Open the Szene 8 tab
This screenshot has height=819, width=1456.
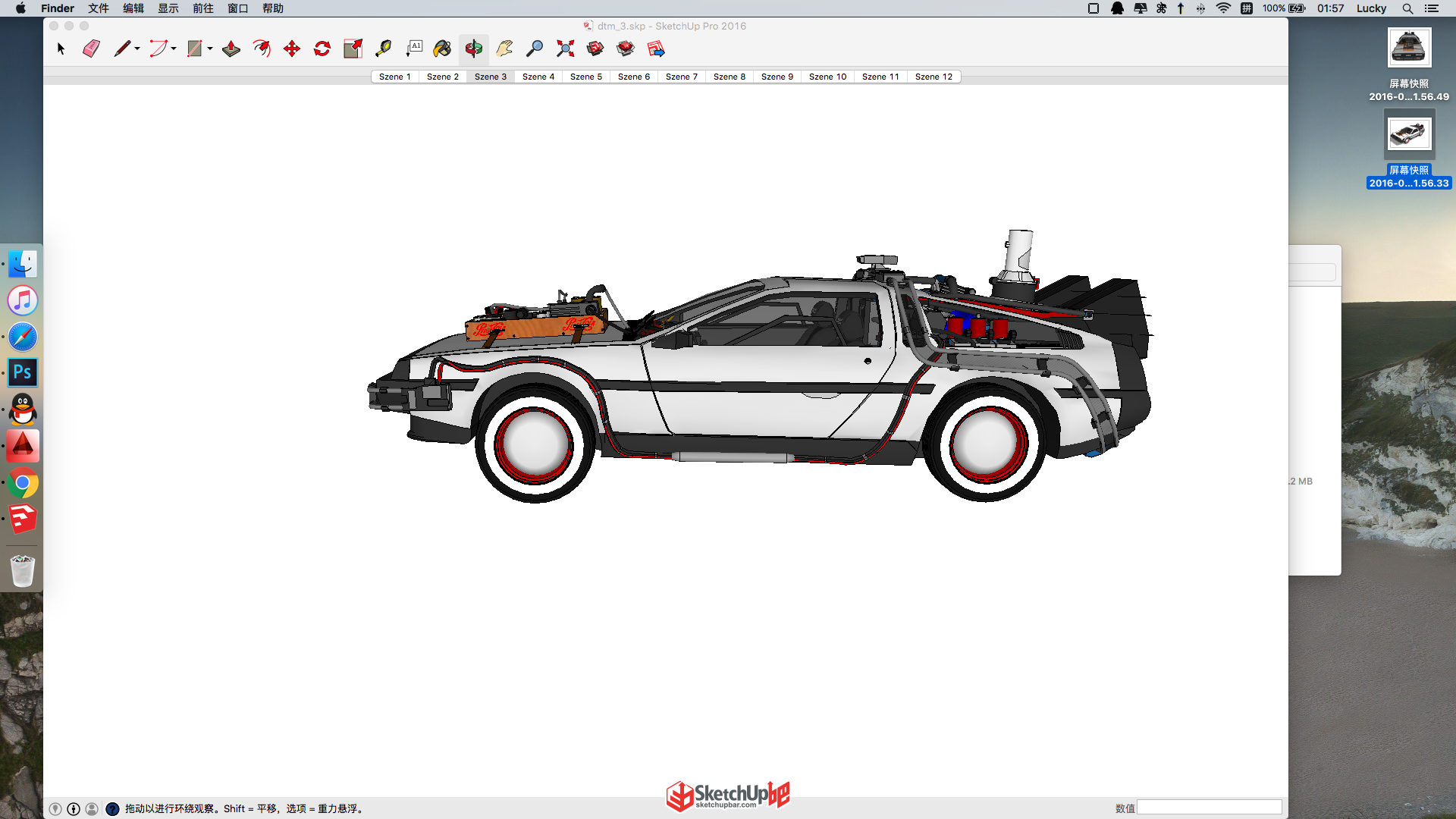(730, 77)
